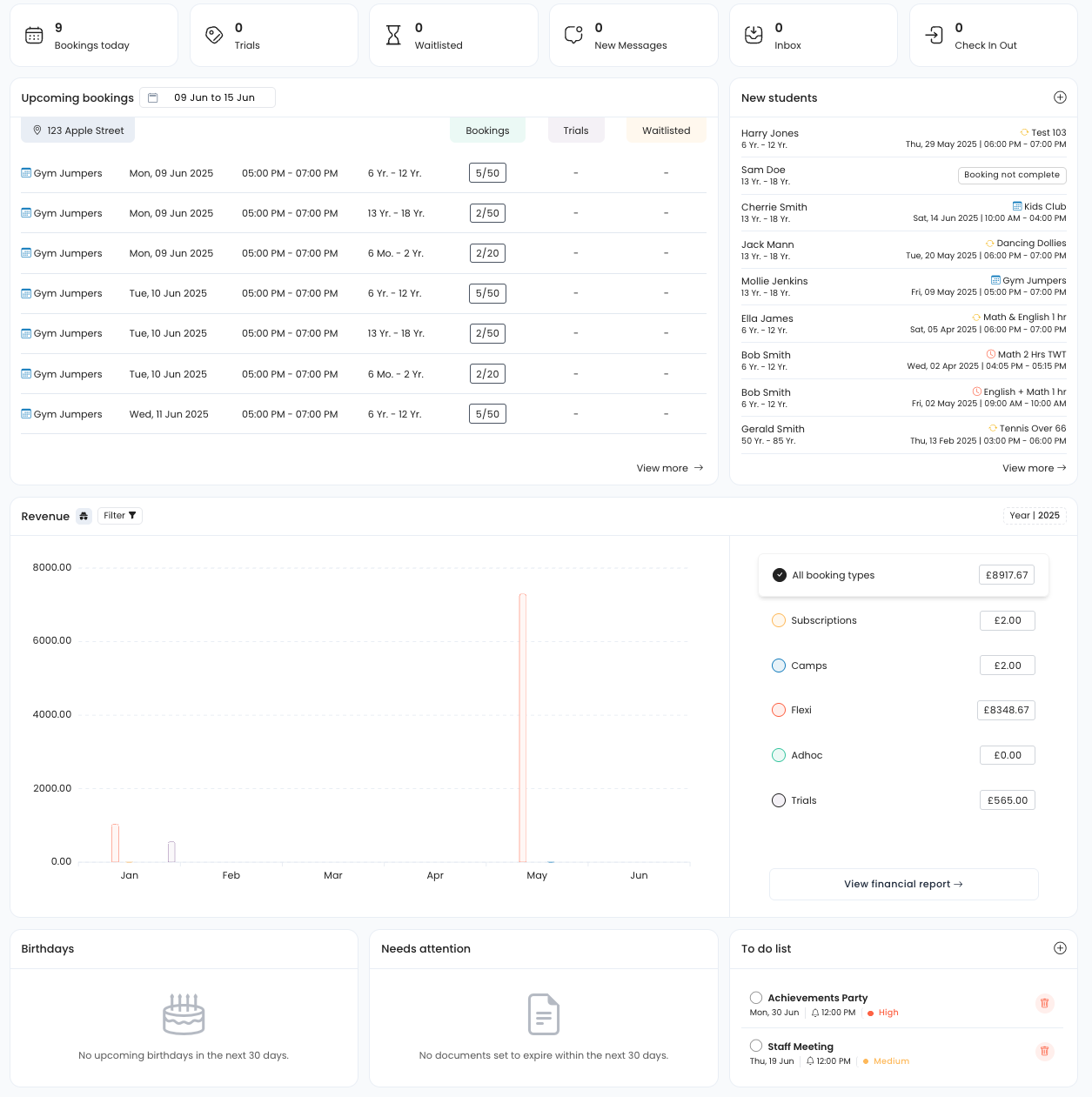The width and height of the screenshot is (1092, 1097).
Task: Click the purple January revenue bar
Action: pyautogui.click(x=171, y=852)
